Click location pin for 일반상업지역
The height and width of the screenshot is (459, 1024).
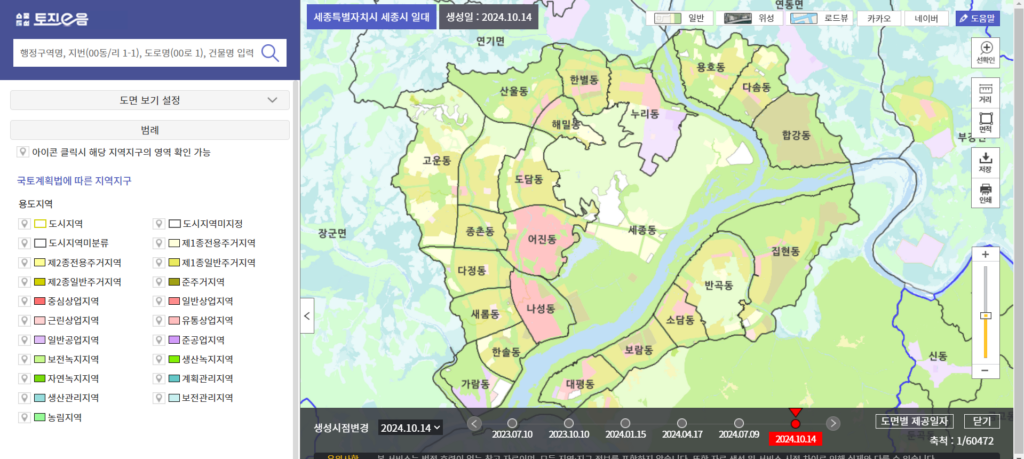click(159, 302)
